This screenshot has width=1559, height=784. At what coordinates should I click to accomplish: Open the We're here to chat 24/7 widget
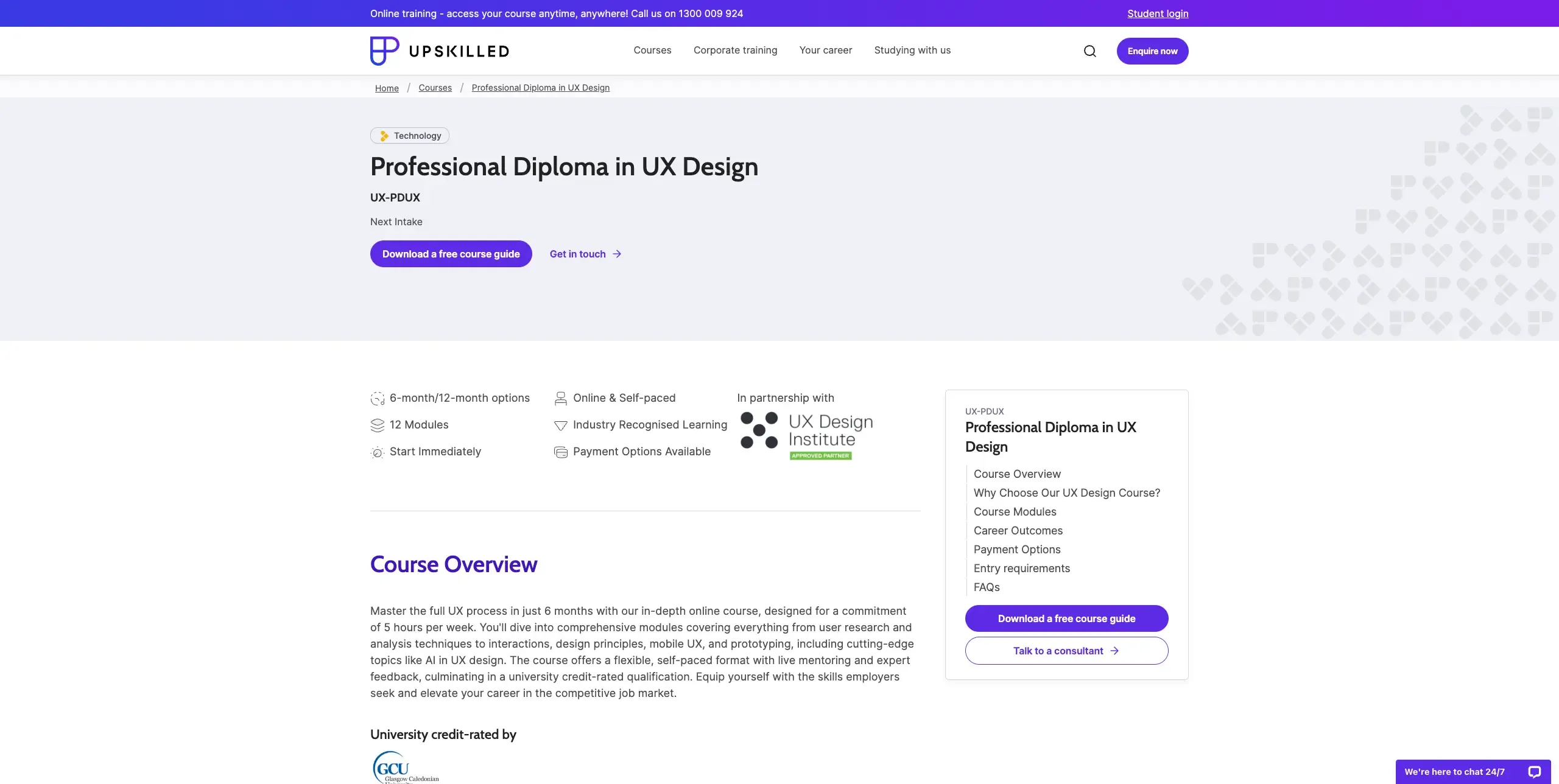click(1468, 771)
